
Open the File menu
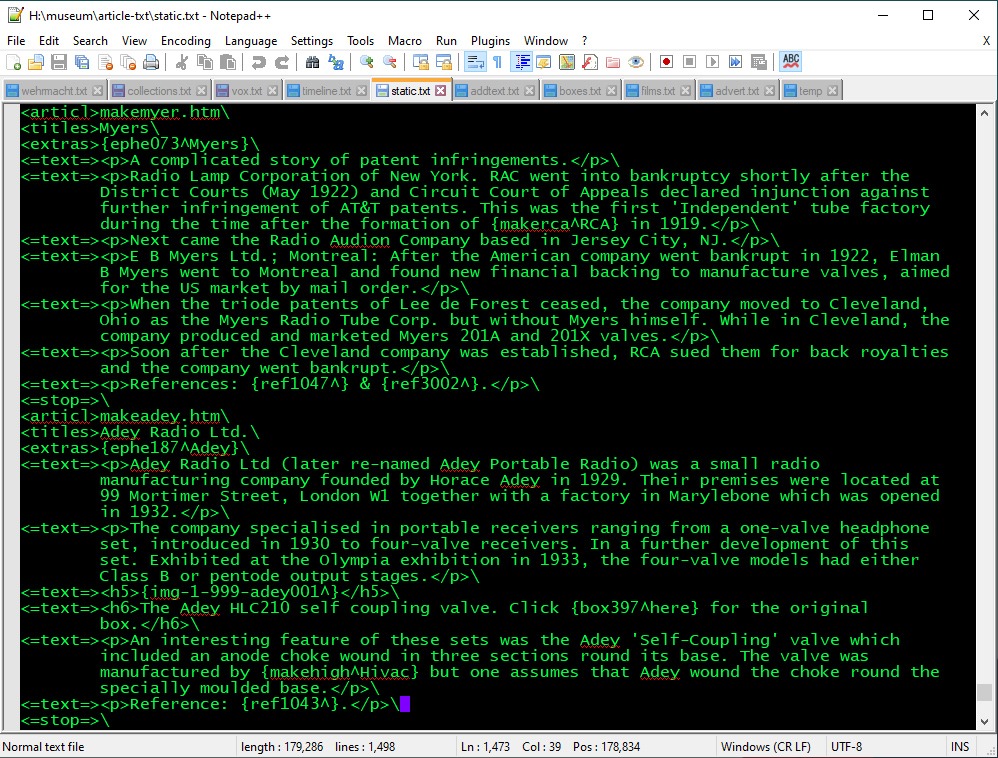coord(16,41)
